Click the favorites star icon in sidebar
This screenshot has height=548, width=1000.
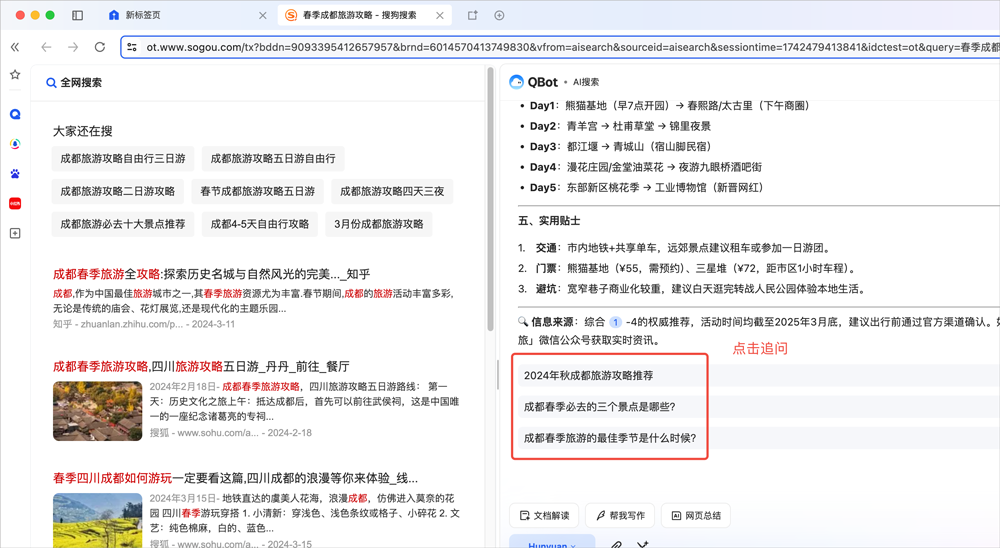pos(15,75)
